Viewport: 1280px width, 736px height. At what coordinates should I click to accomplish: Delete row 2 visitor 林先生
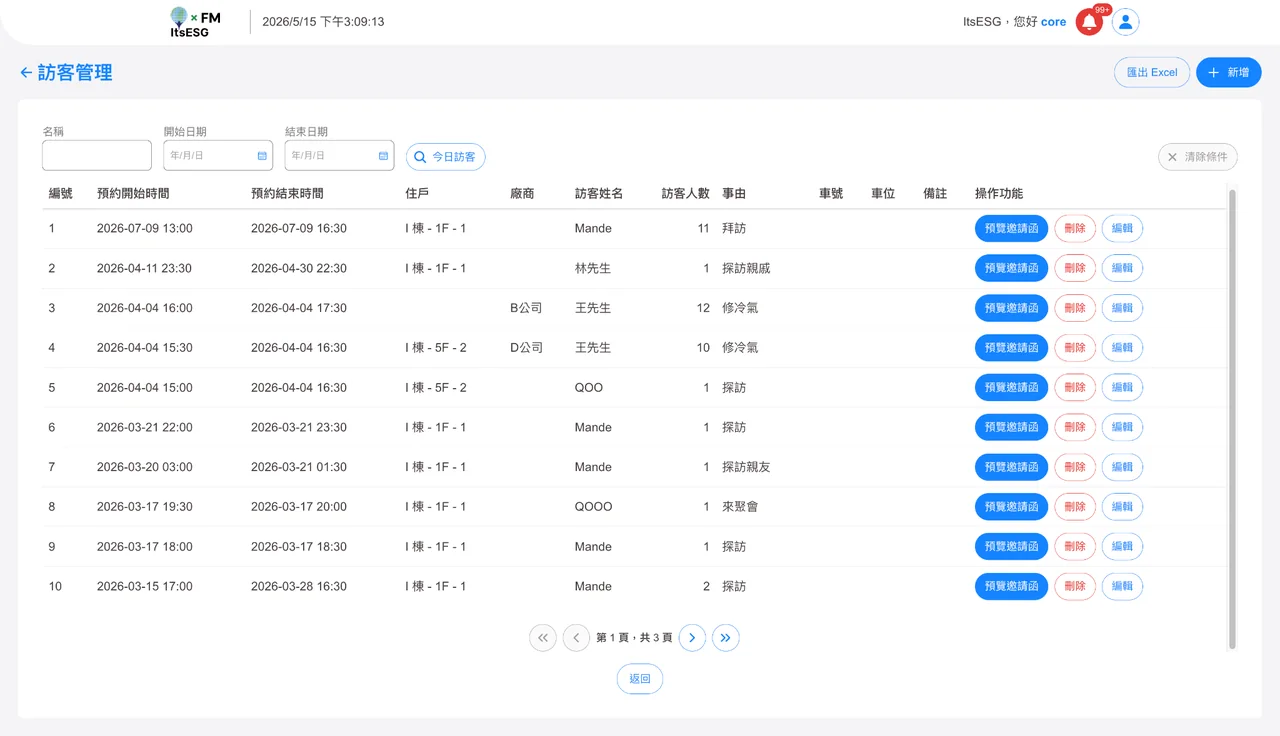click(x=1075, y=268)
